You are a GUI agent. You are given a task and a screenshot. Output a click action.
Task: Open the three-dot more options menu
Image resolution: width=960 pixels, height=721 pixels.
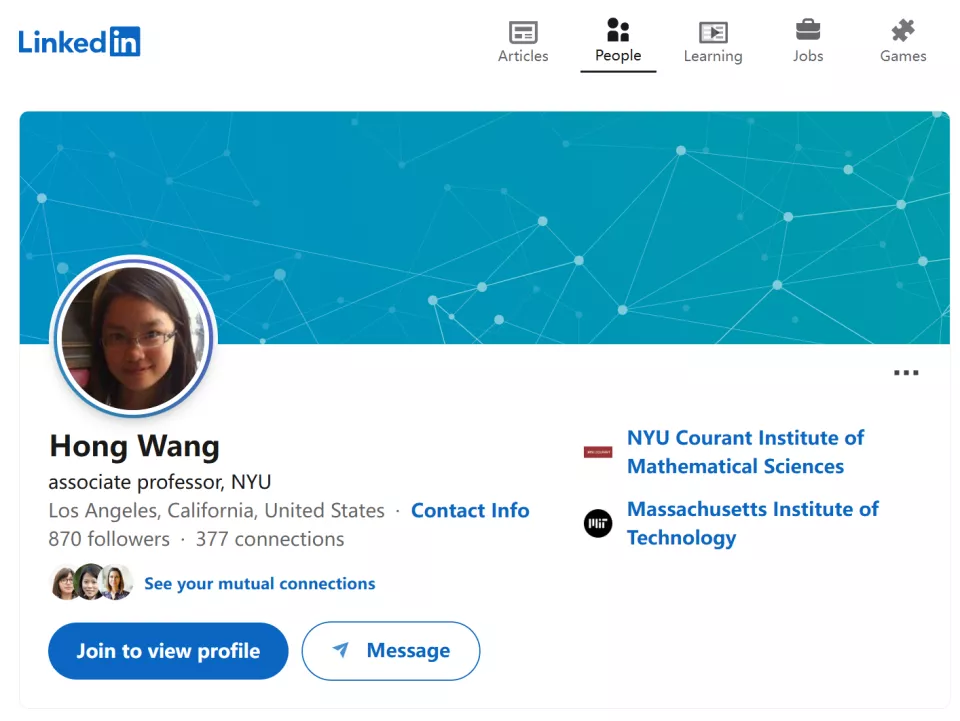point(906,373)
